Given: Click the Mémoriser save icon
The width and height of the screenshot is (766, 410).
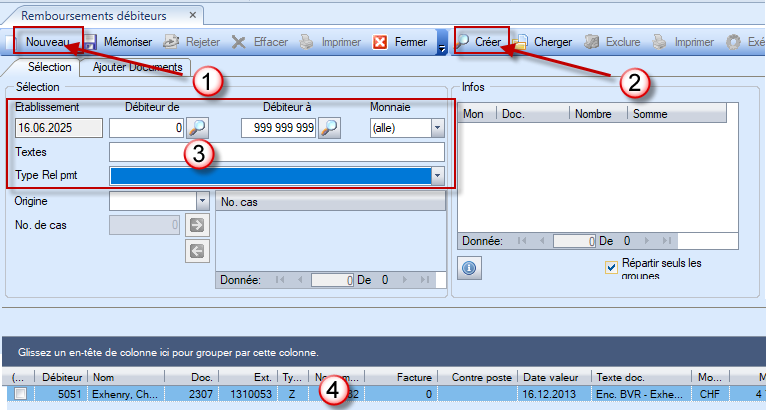Looking at the screenshot, I should (90, 42).
